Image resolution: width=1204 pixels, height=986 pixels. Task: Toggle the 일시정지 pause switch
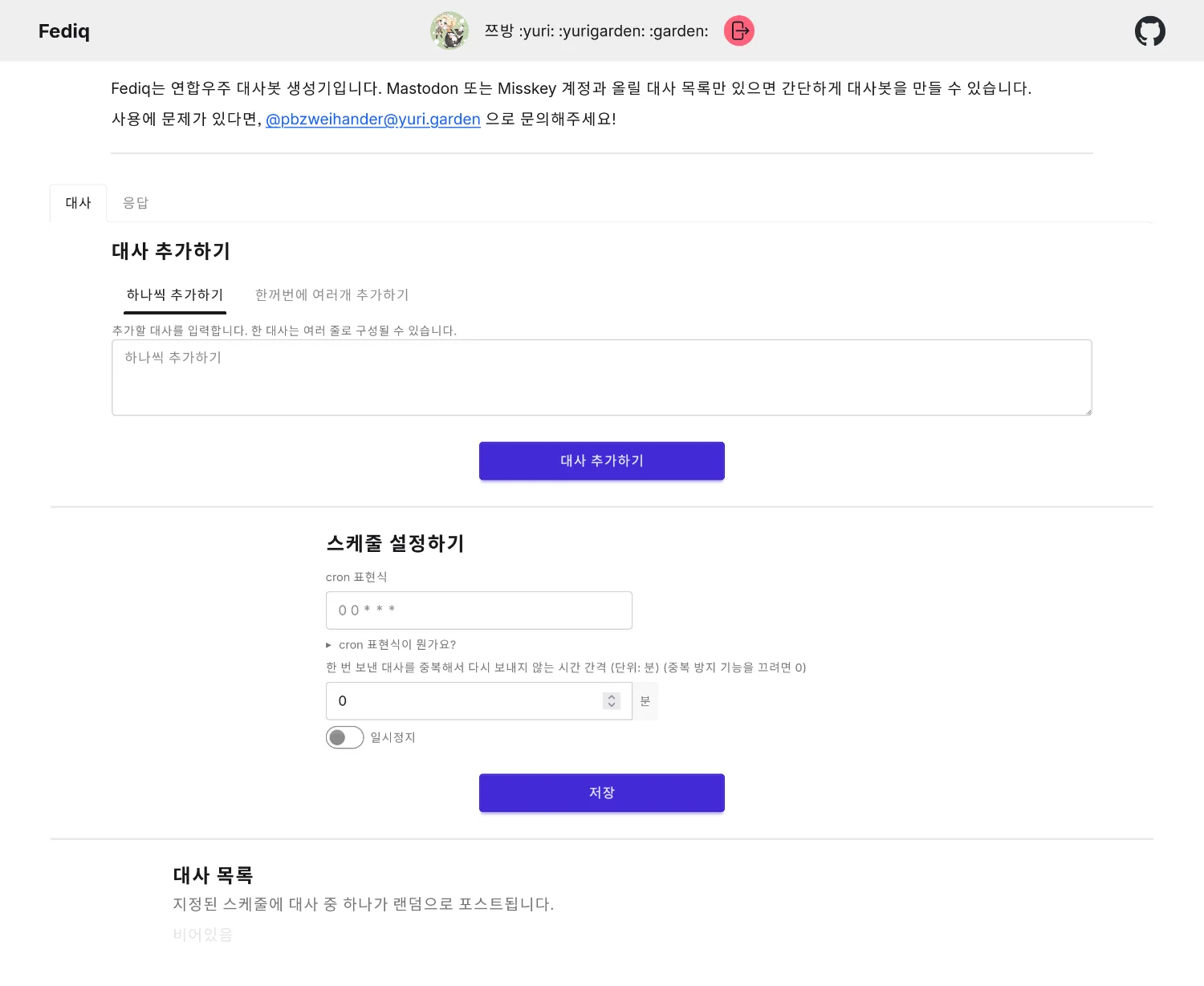point(344,737)
